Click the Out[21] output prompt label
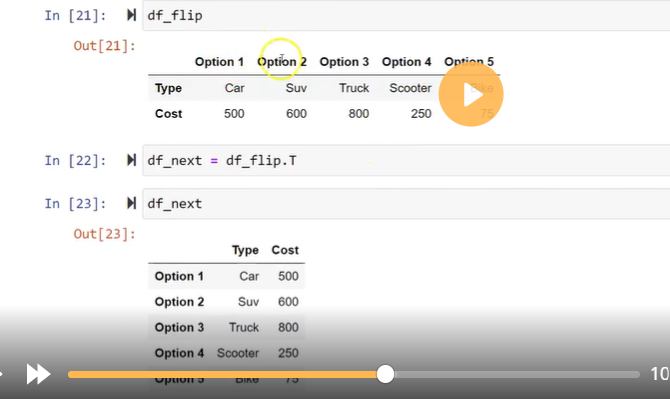Image resolution: width=670 pixels, height=399 pixels. [104, 46]
